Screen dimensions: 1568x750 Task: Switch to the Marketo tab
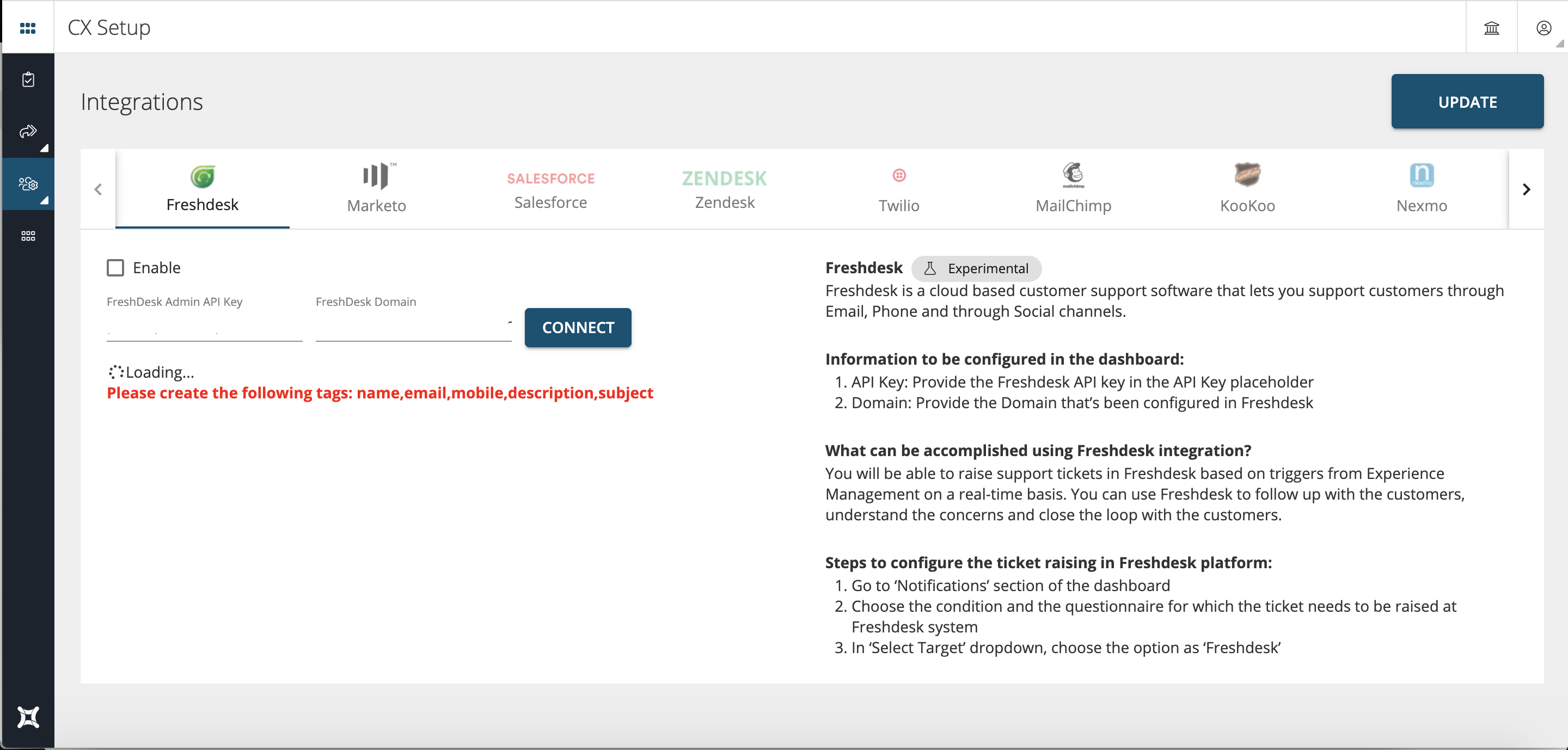pos(376,189)
